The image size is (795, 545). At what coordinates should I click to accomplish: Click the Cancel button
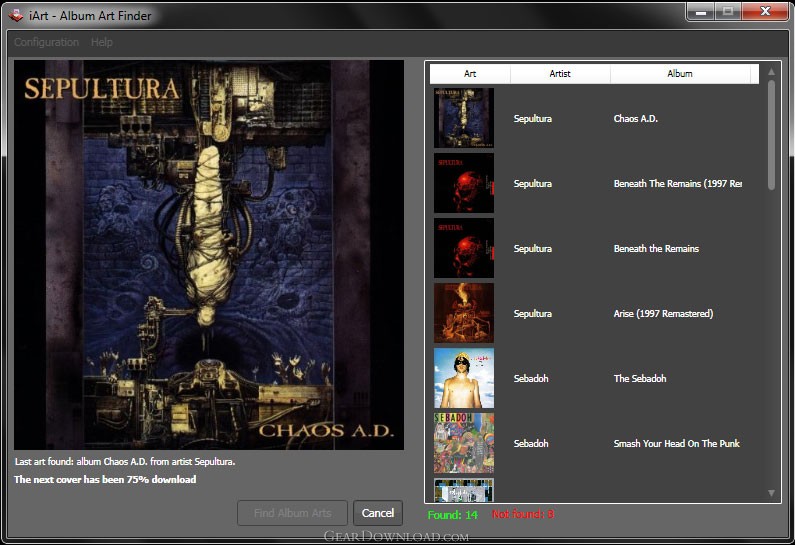tap(378, 513)
